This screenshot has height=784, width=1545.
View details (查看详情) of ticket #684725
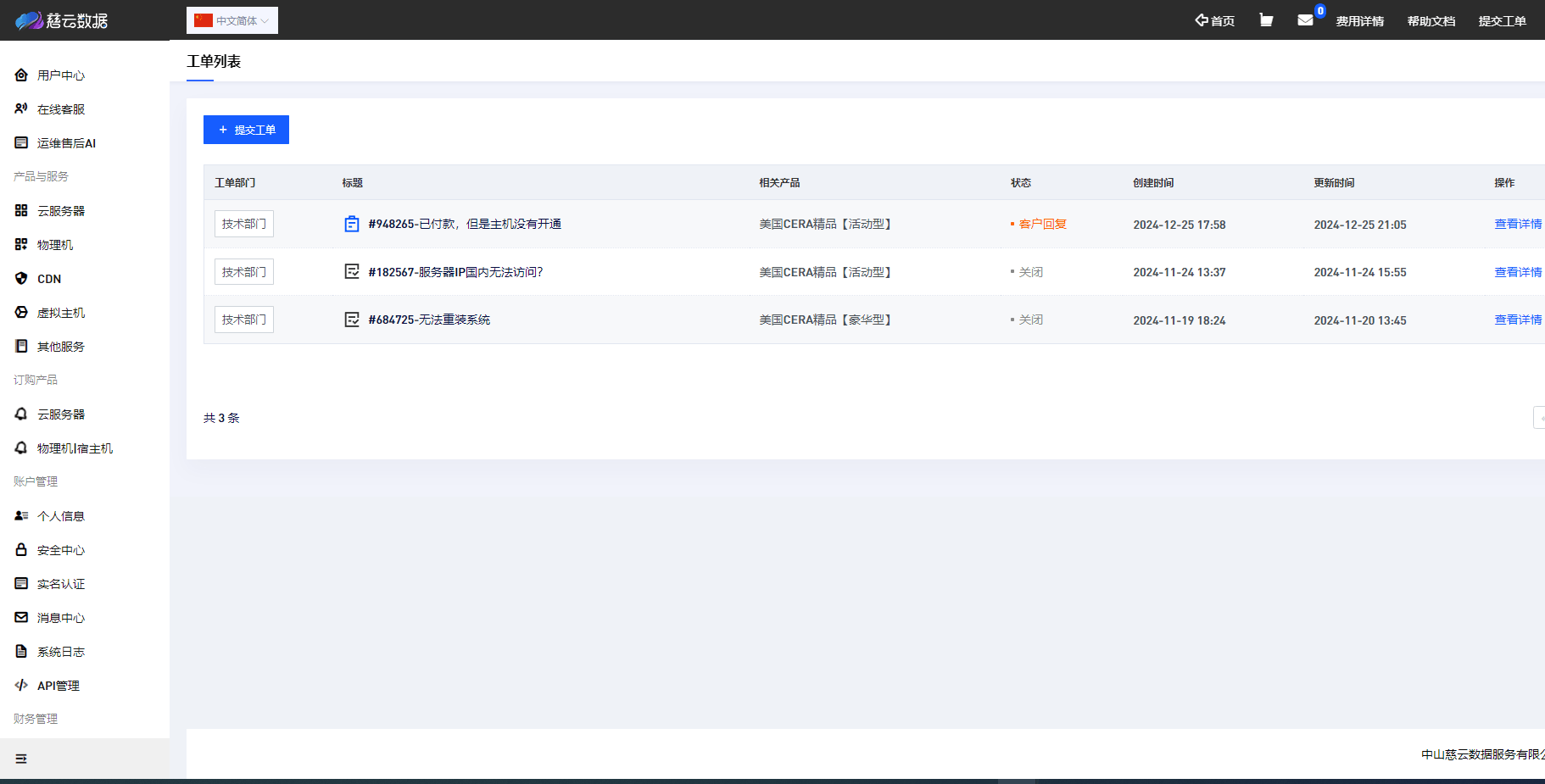tap(1518, 320)
